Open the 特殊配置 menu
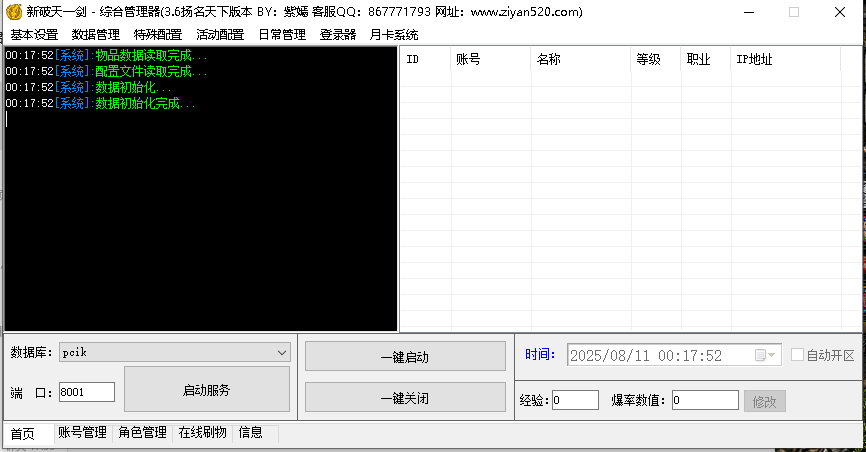 pos(158,35)
